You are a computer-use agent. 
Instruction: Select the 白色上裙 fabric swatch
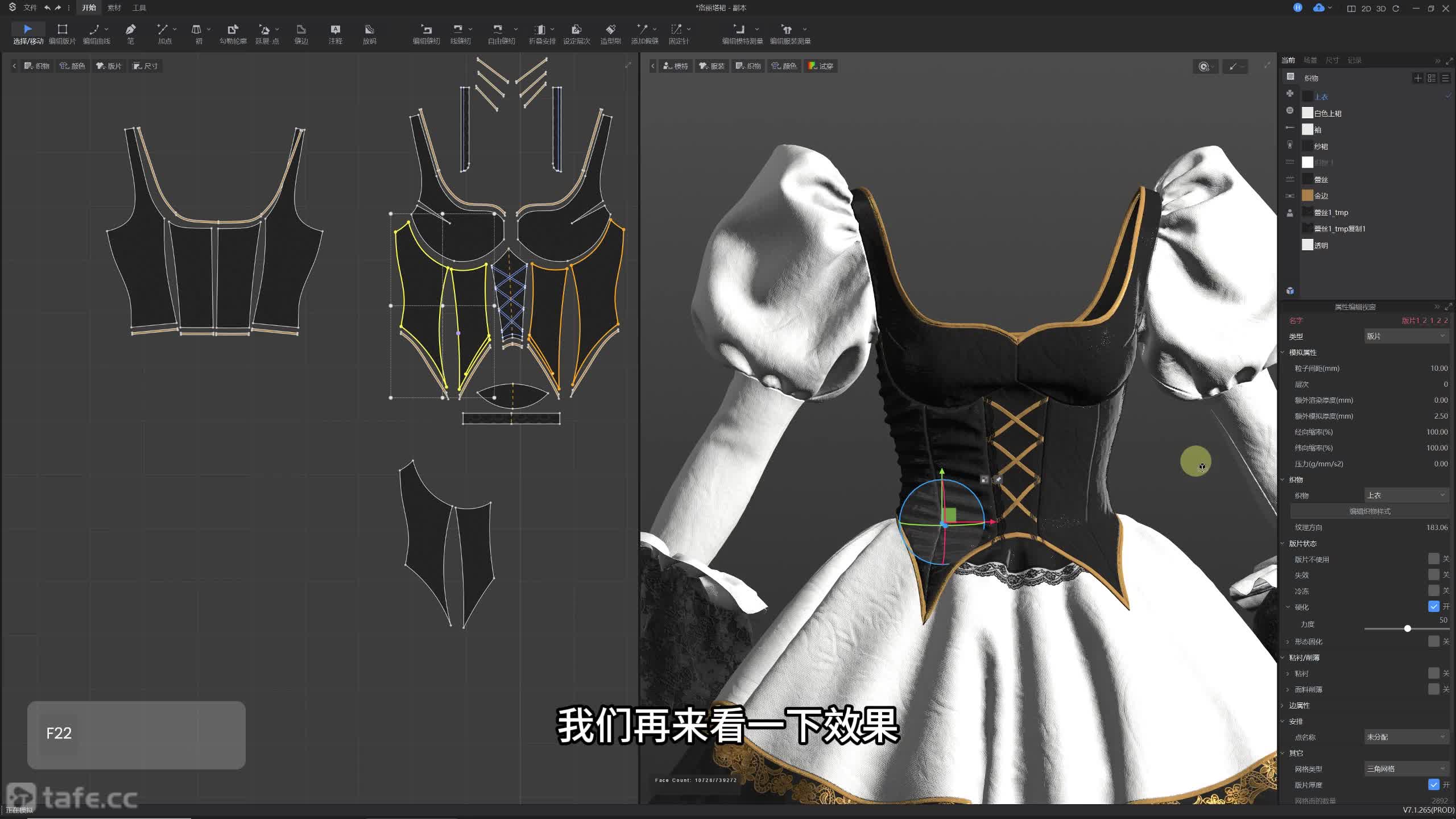click(1308, 113)
